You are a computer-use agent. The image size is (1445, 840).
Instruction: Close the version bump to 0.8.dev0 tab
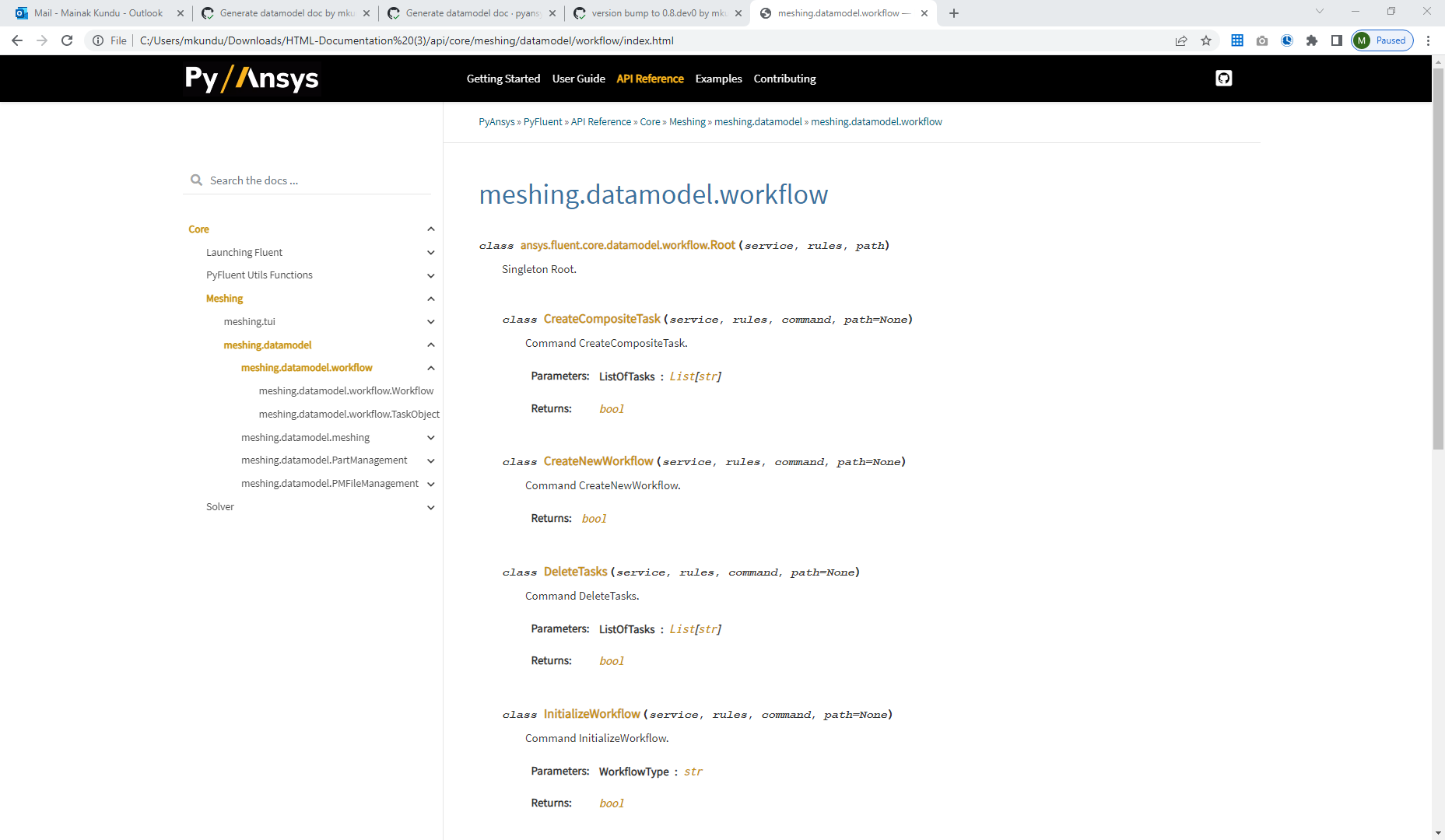(738, 13)
